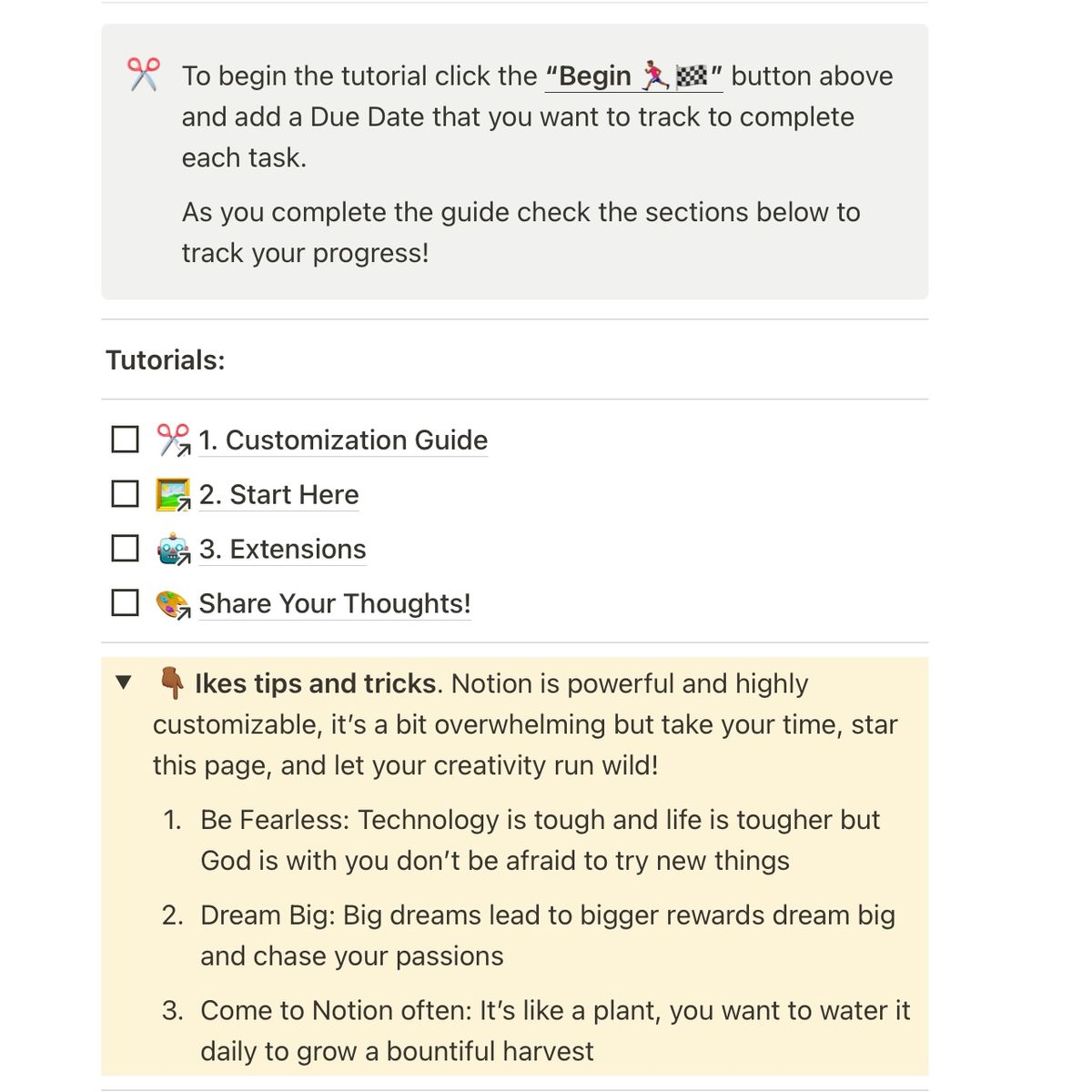Image resolution: width=1092 pixels, height=1092 pixels.
Task: Click the framed picture icon beside Start Here
Action: point(172,494)
